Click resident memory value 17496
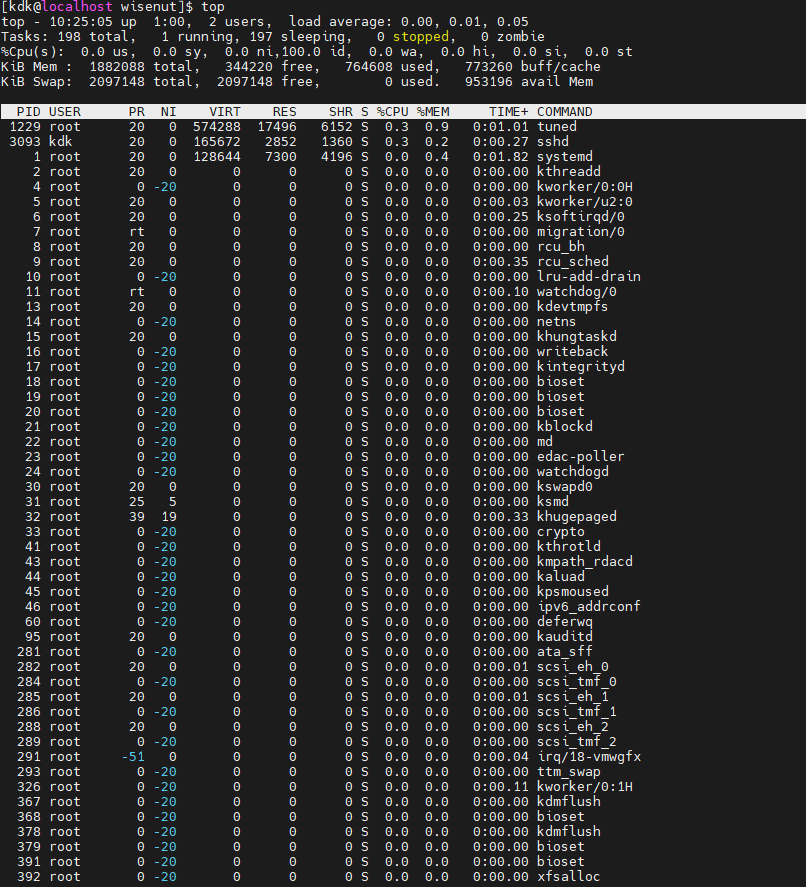 [x=277, y=127]
